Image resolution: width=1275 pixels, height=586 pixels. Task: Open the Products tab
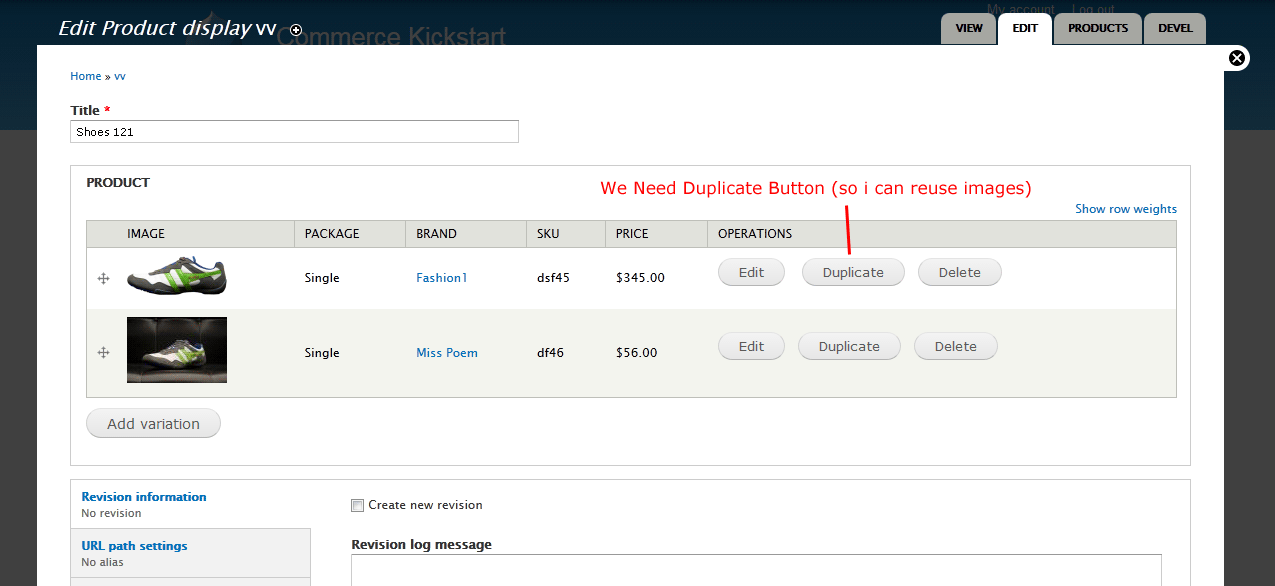pos(1097,28)
